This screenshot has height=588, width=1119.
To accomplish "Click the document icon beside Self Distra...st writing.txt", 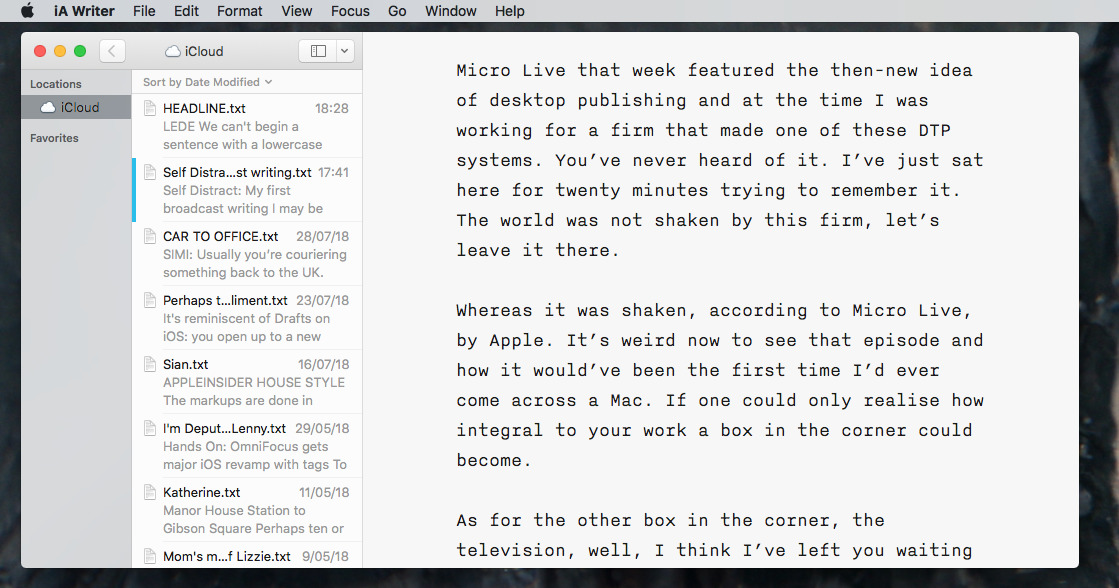I will tap(150, 172).
